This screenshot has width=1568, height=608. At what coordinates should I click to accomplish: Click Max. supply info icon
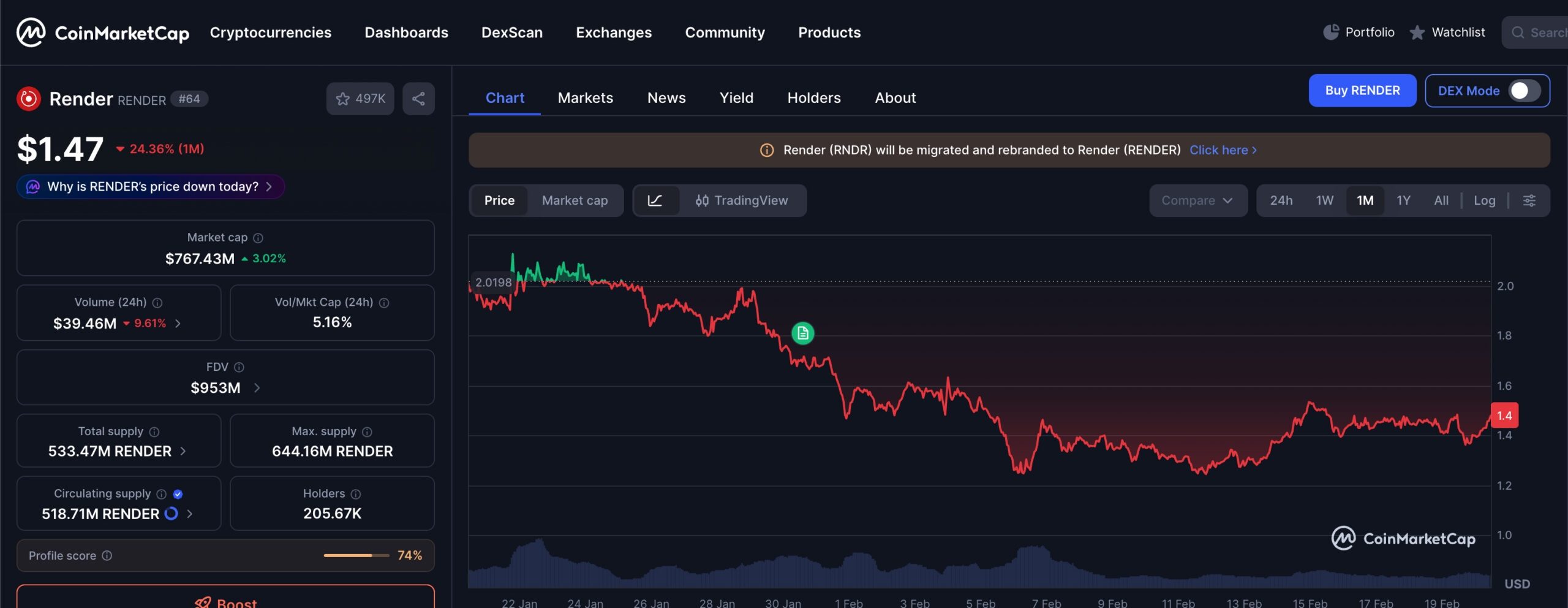coord(367,432)
